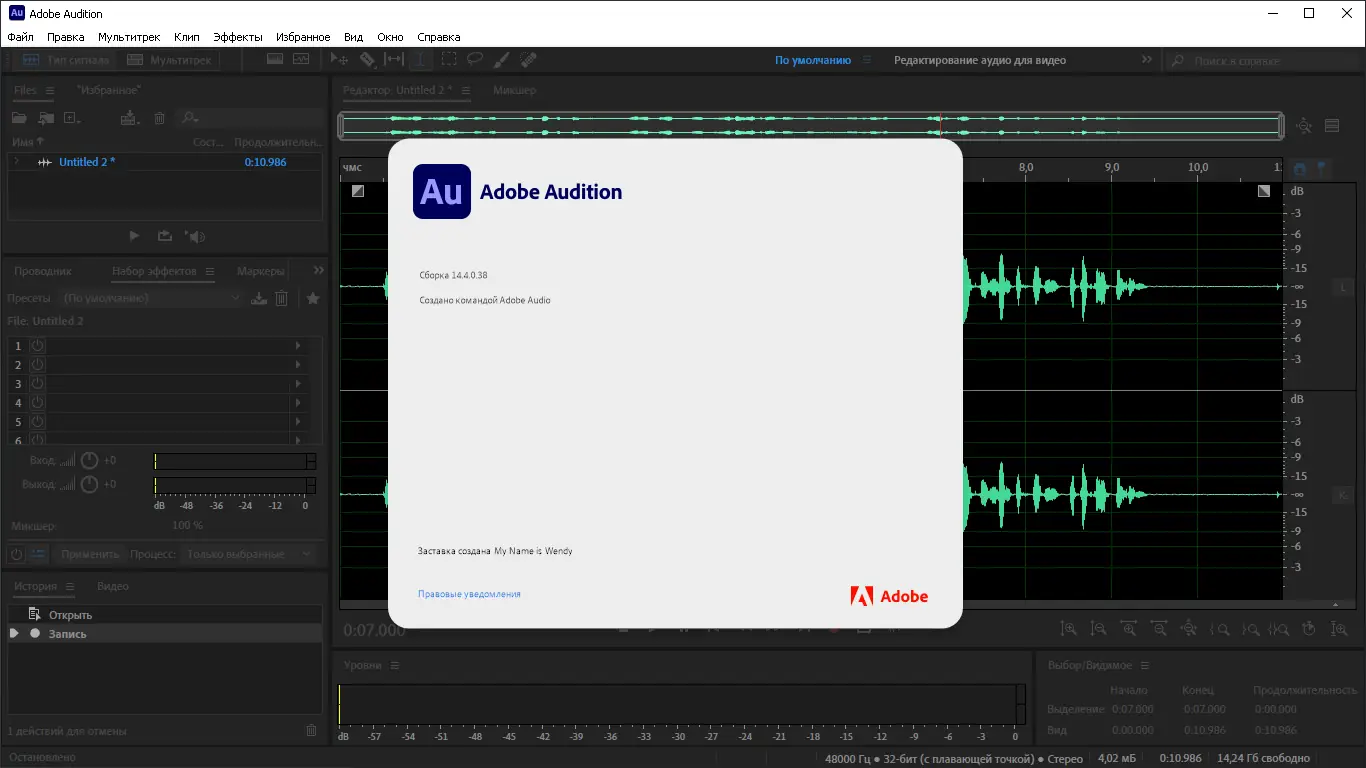1366x768 pixels.
Task: Toggle power for effect slot 3
Action: [37, 383]
